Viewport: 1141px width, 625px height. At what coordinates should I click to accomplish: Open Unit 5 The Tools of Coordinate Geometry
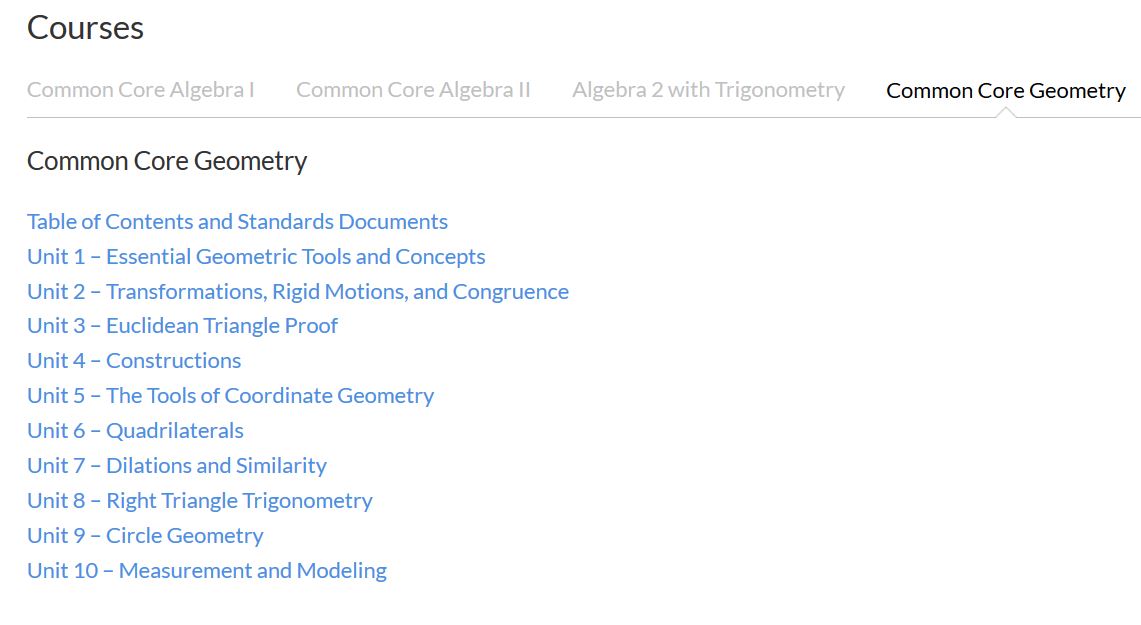pos(231,395)
